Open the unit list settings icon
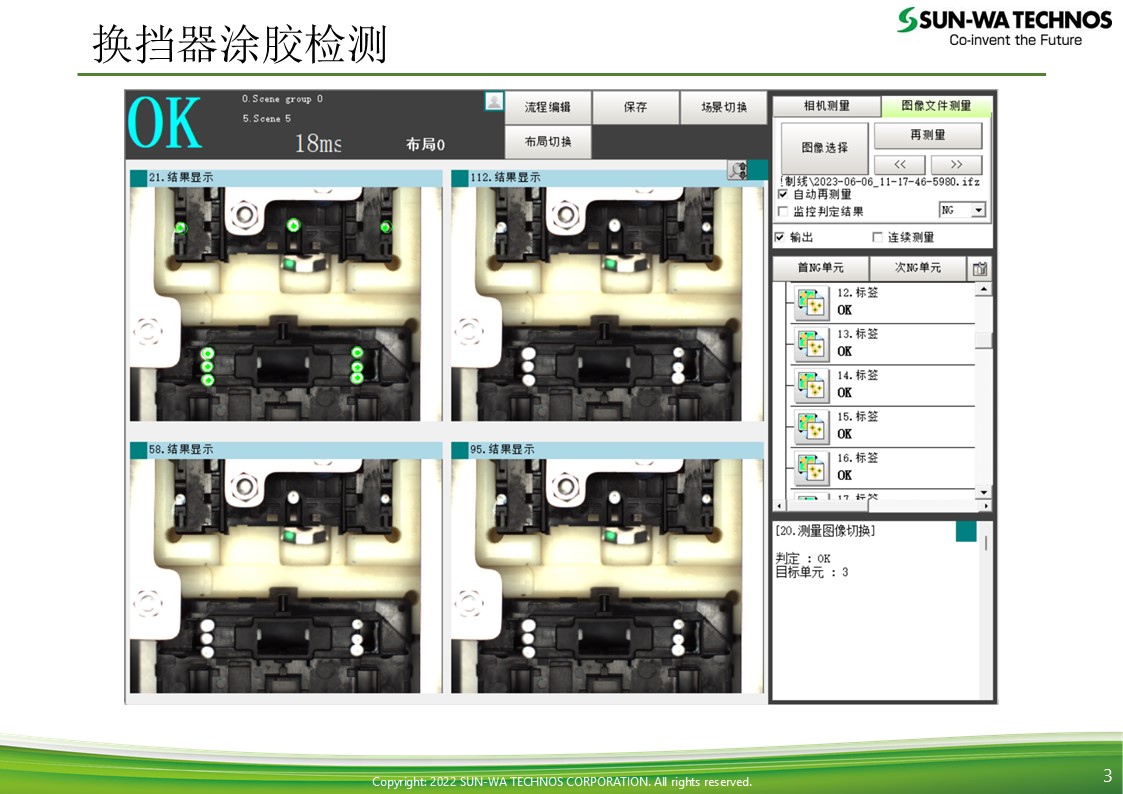 [980, 268]
